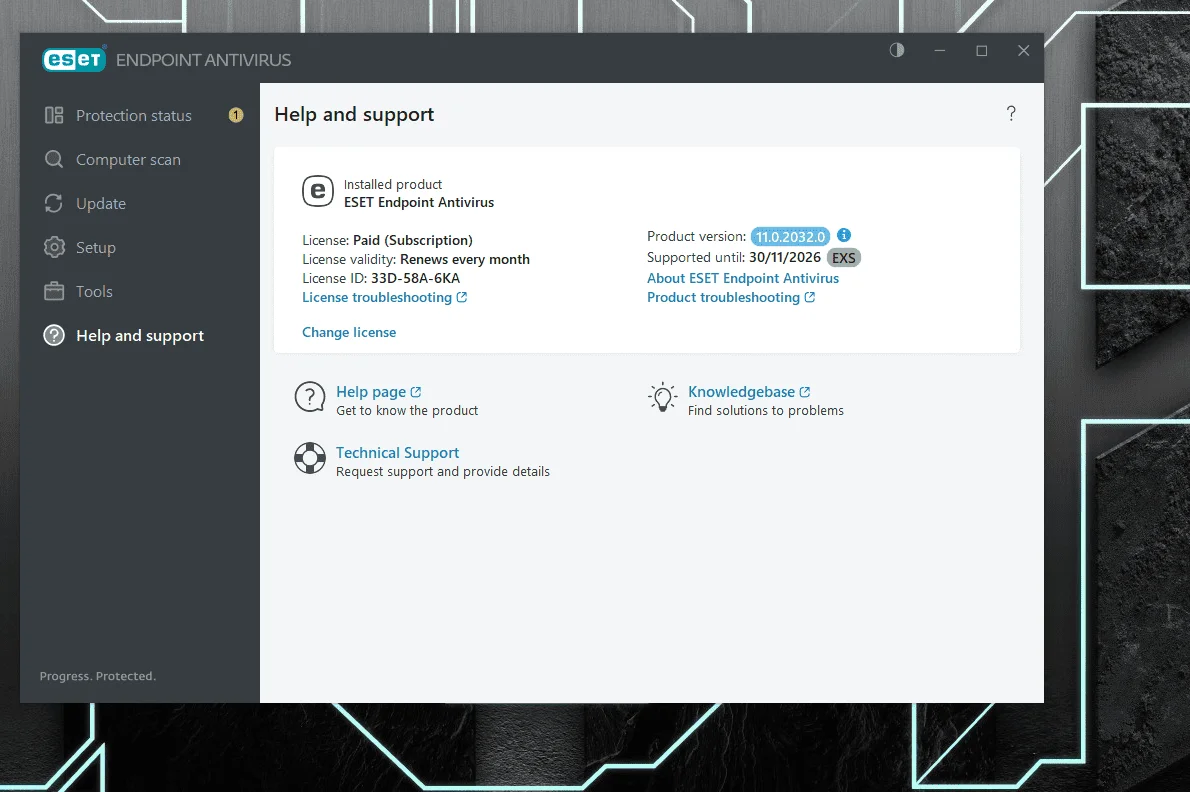
Task: Click external link icon after Product troubleshooting
Action: [810, 297]
